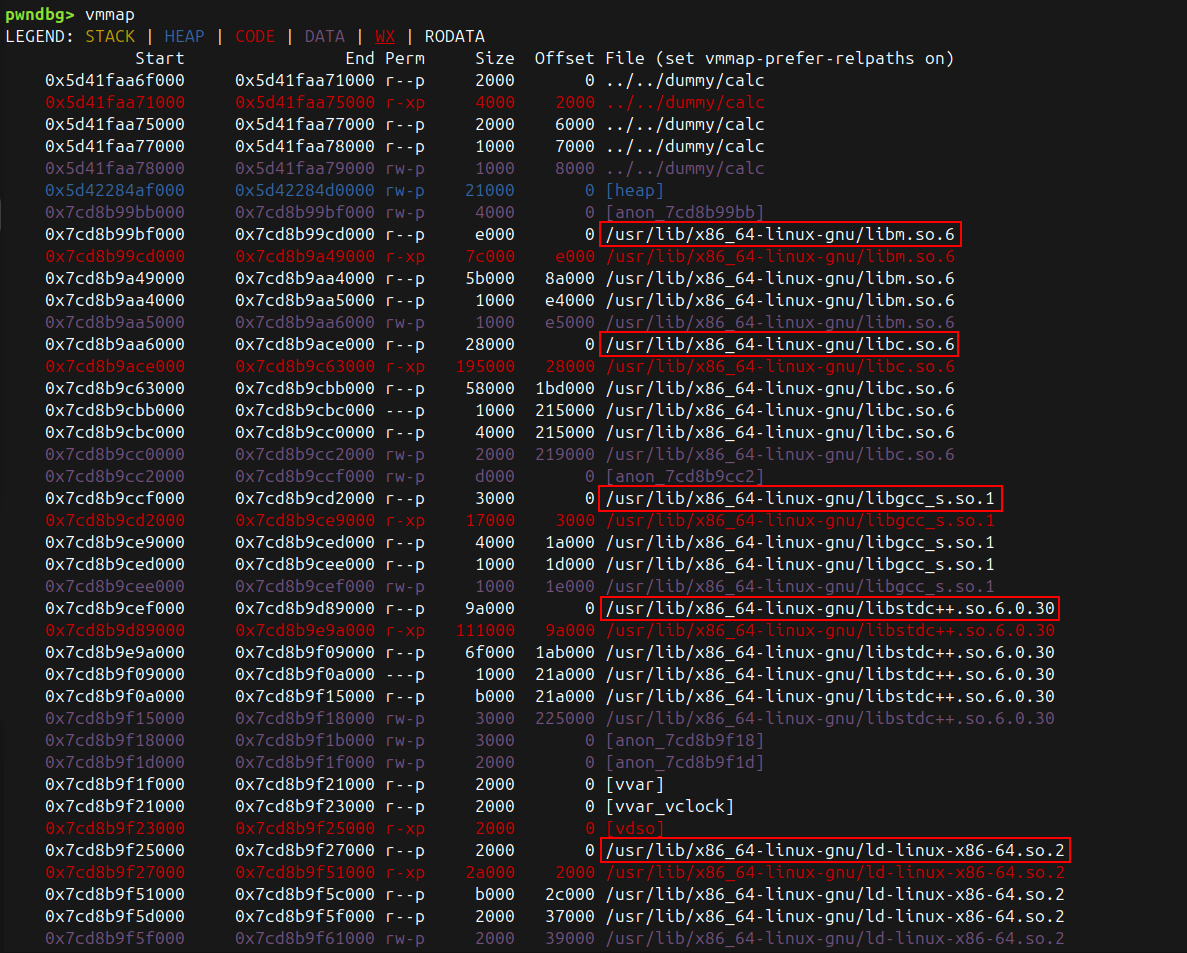
Task: Click the pwndbg> prompt
Action: tap(39, 15)
